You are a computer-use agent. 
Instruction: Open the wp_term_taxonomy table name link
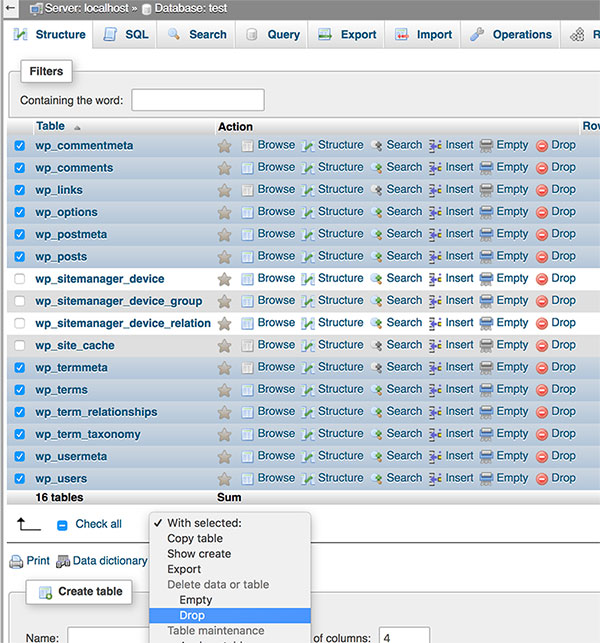pos(88,434)
